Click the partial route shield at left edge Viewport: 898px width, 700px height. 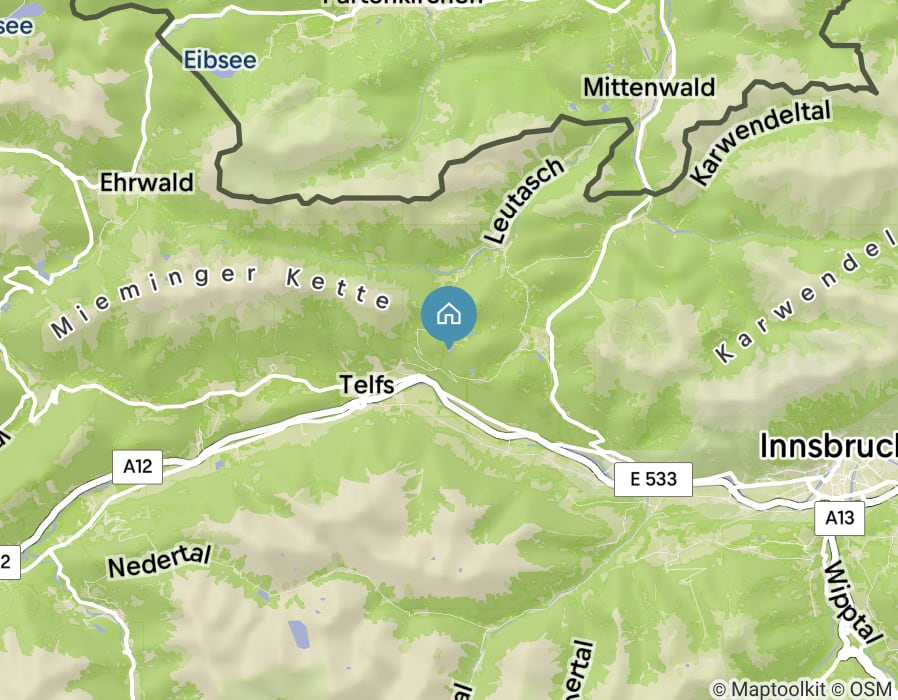8,561
